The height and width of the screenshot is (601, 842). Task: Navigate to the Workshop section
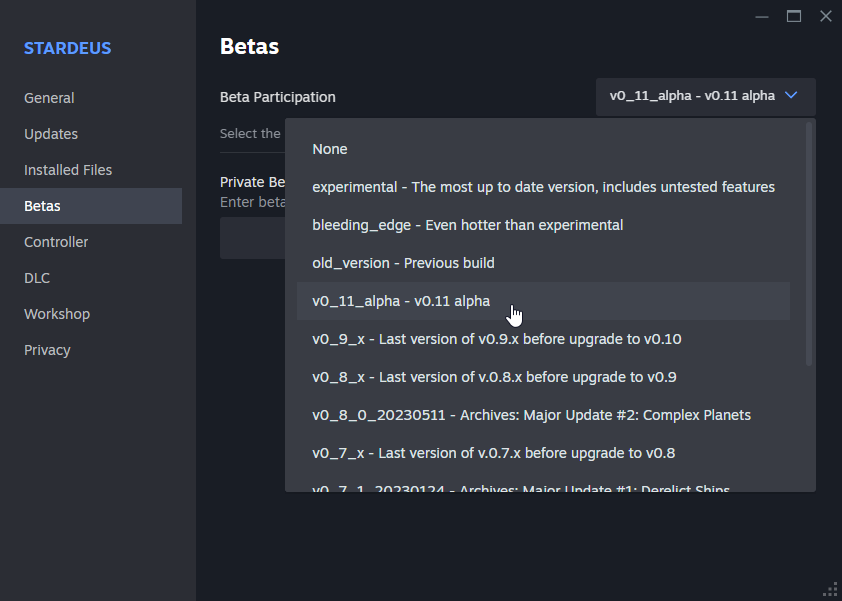point(57,314)
